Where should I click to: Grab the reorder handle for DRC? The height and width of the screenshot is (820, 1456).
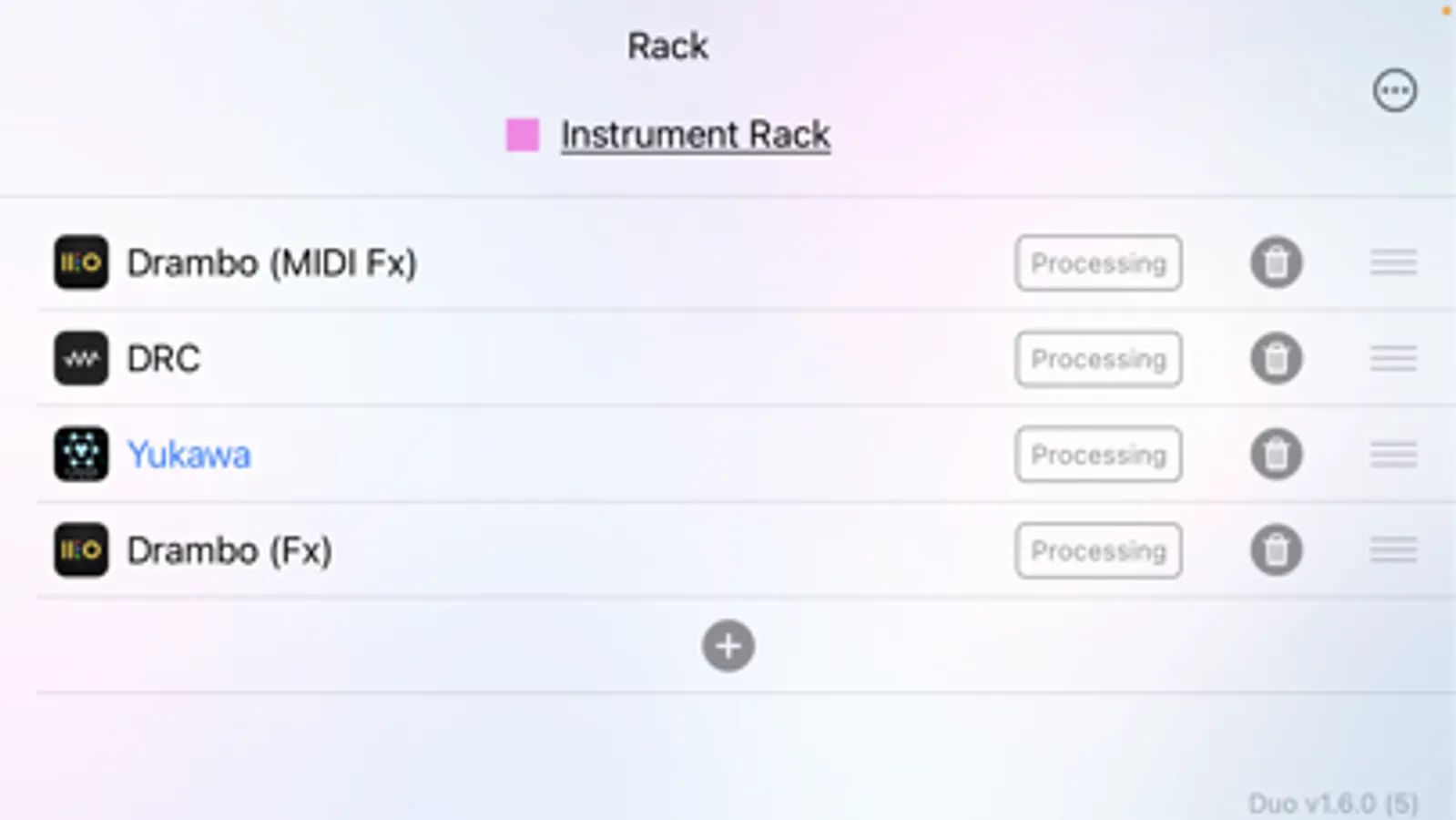coord(1393,358)
